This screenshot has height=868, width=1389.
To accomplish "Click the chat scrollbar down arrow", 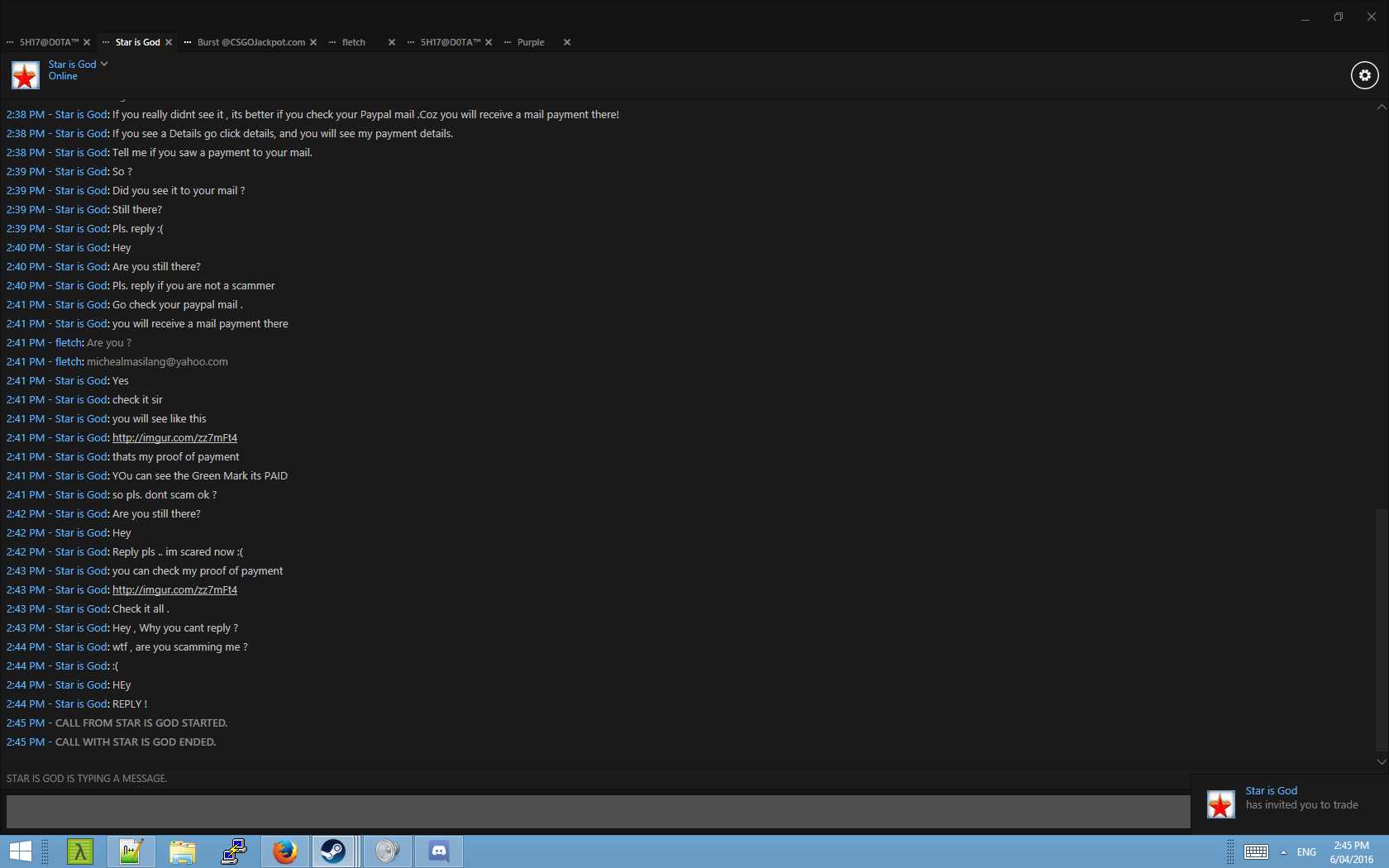I will point(1382,761).
